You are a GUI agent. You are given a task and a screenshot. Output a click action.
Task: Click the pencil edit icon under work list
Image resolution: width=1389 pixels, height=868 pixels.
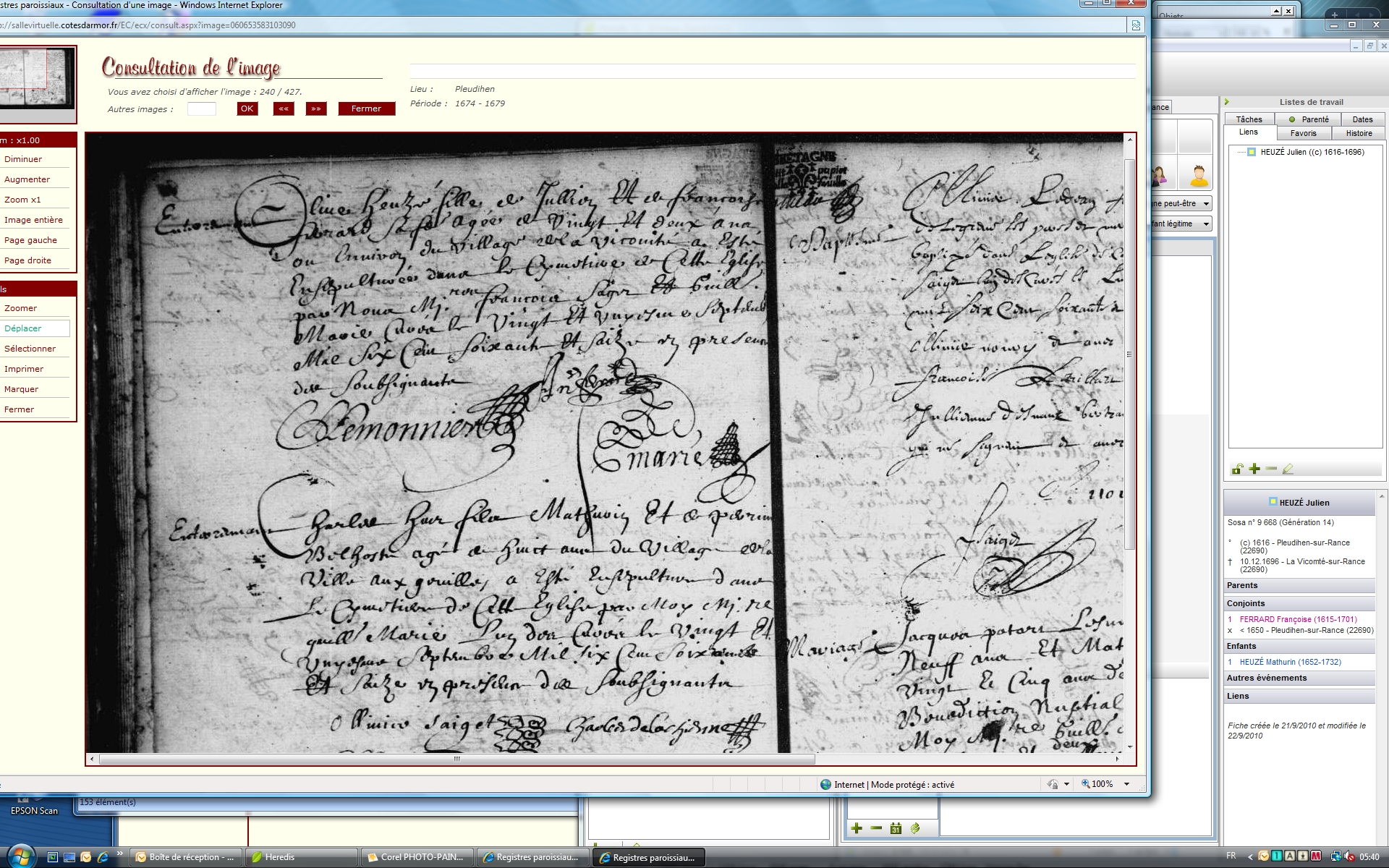(1288, 469)
